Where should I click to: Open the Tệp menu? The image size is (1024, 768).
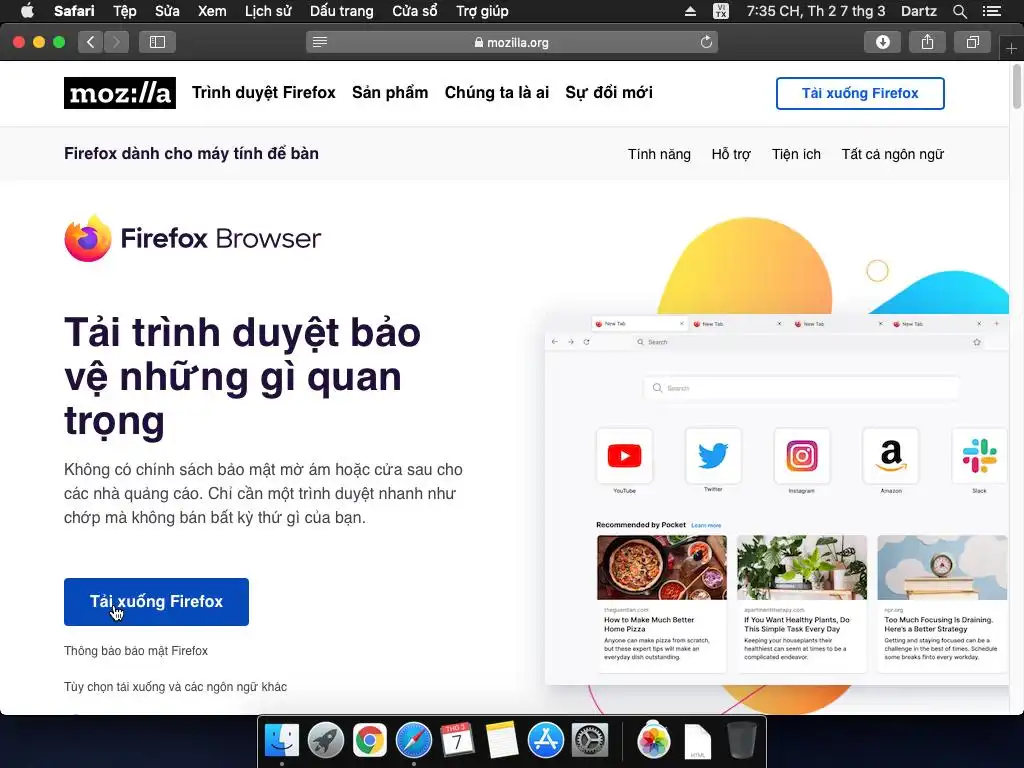pyautogui.click(x=124, y=11)
